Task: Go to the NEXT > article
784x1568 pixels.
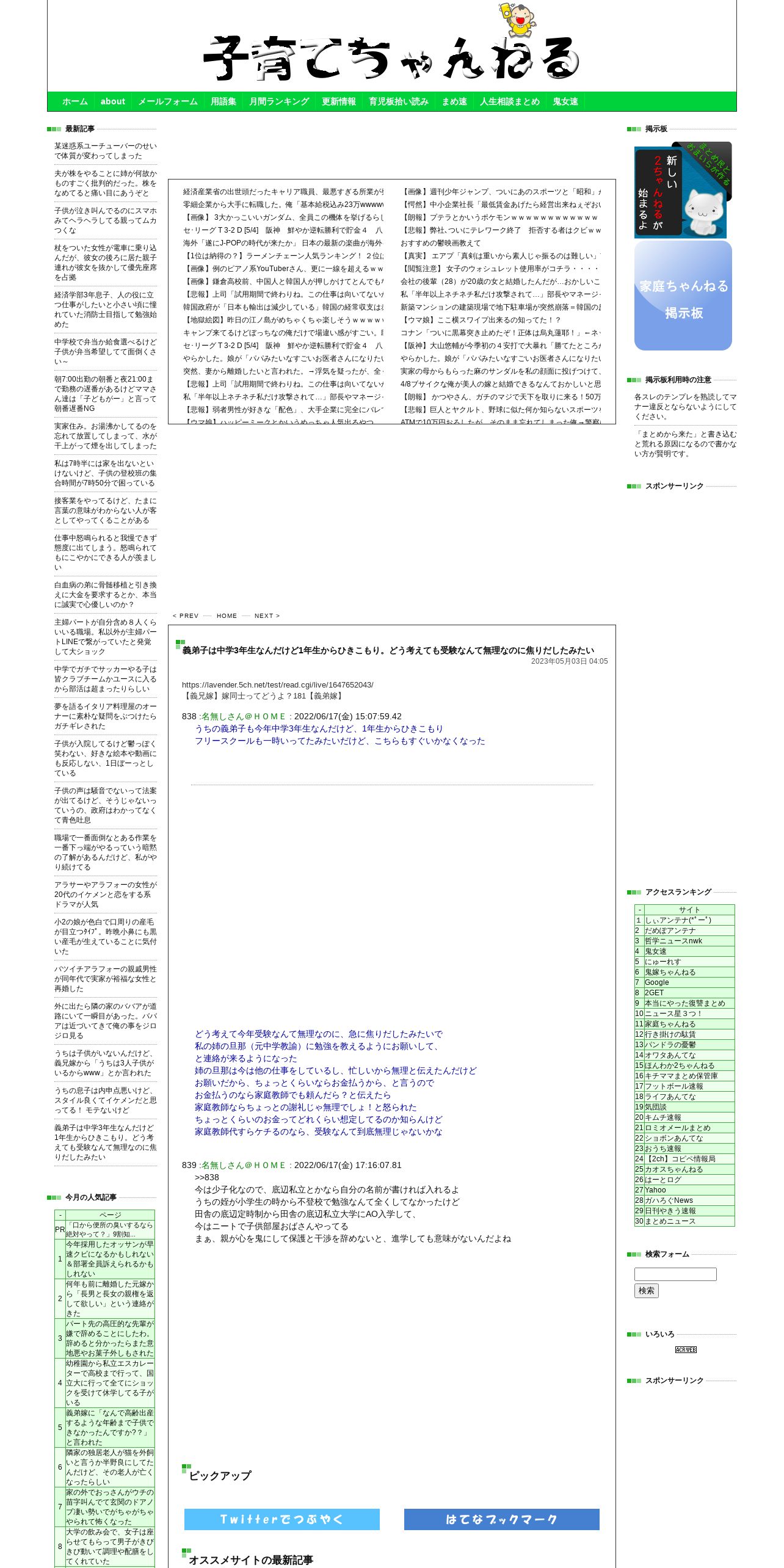Action: pyautogui.click(x=267, y=615)
